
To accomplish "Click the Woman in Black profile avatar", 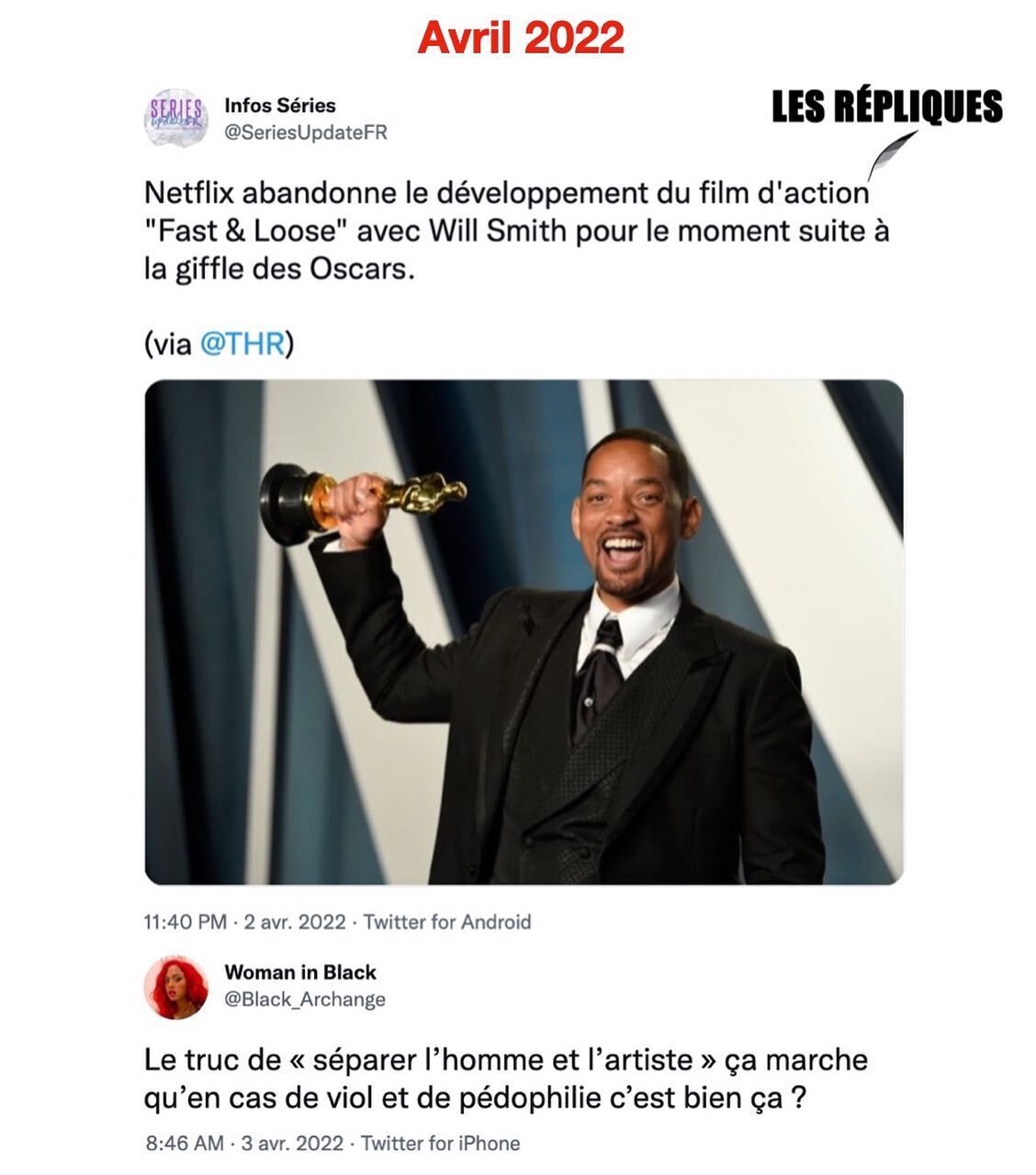I will (176, 986).
